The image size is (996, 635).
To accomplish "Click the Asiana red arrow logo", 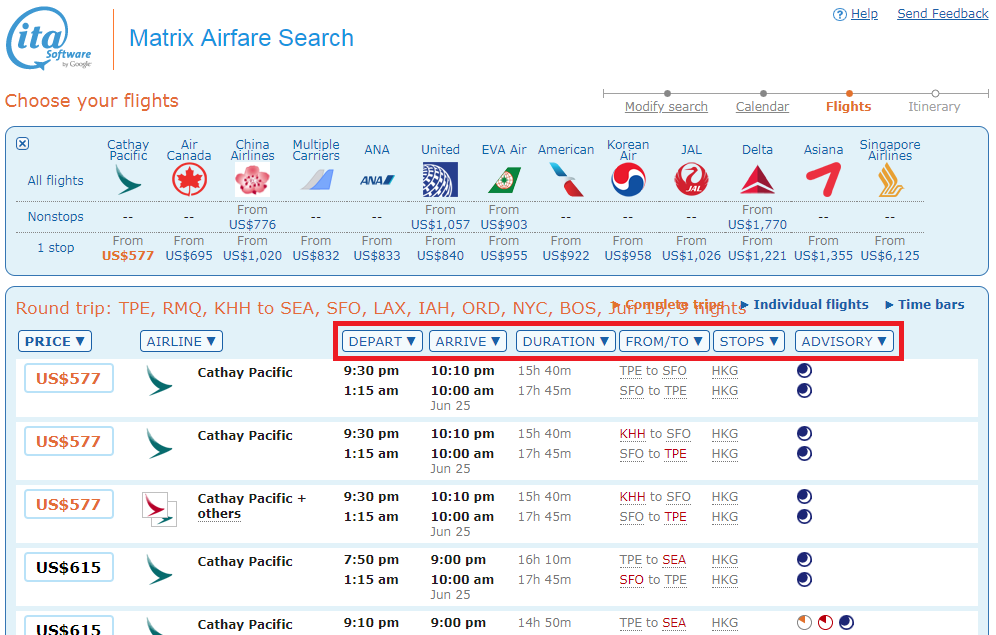I will point(823,180).
